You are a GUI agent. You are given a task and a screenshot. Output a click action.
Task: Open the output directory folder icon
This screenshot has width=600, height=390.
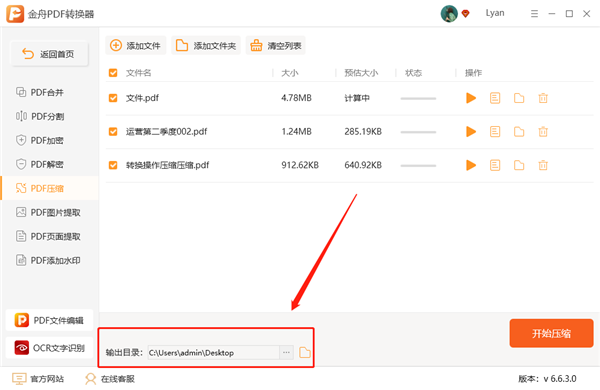point(305,352)
